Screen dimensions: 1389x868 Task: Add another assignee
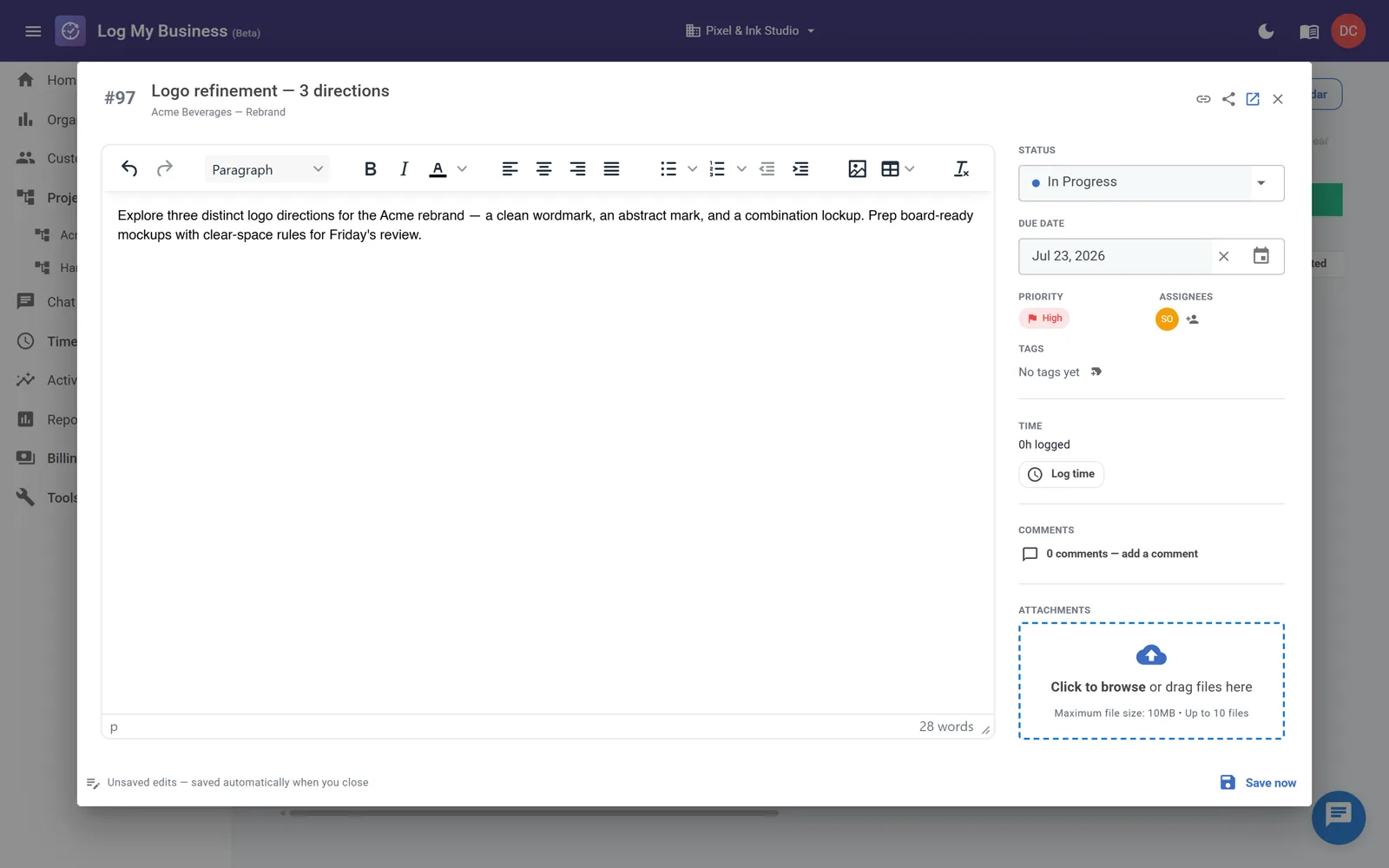[1193, 319]
